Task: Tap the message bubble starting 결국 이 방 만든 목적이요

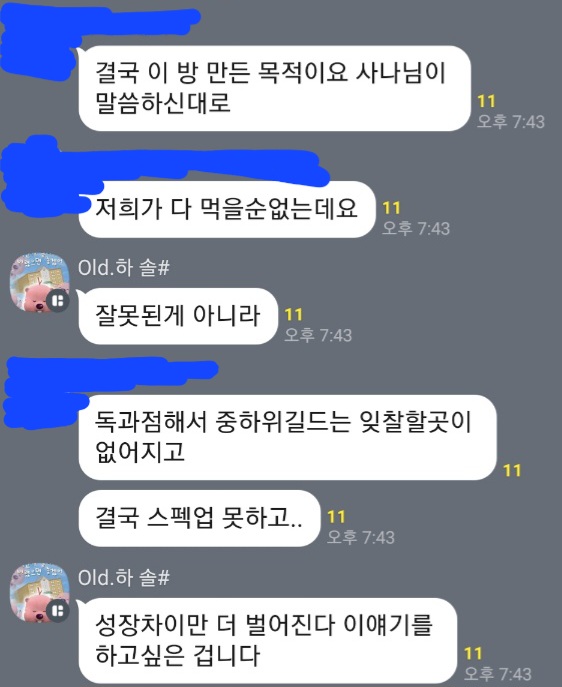Action: (x=275, y=88)
